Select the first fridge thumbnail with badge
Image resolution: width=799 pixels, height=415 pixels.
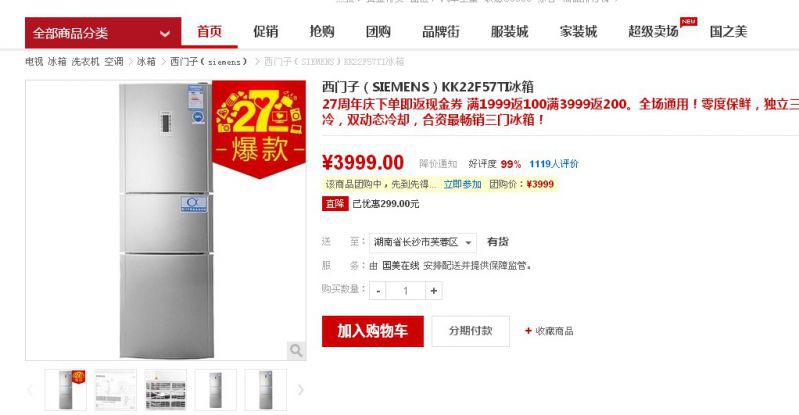tap(65, 390)
